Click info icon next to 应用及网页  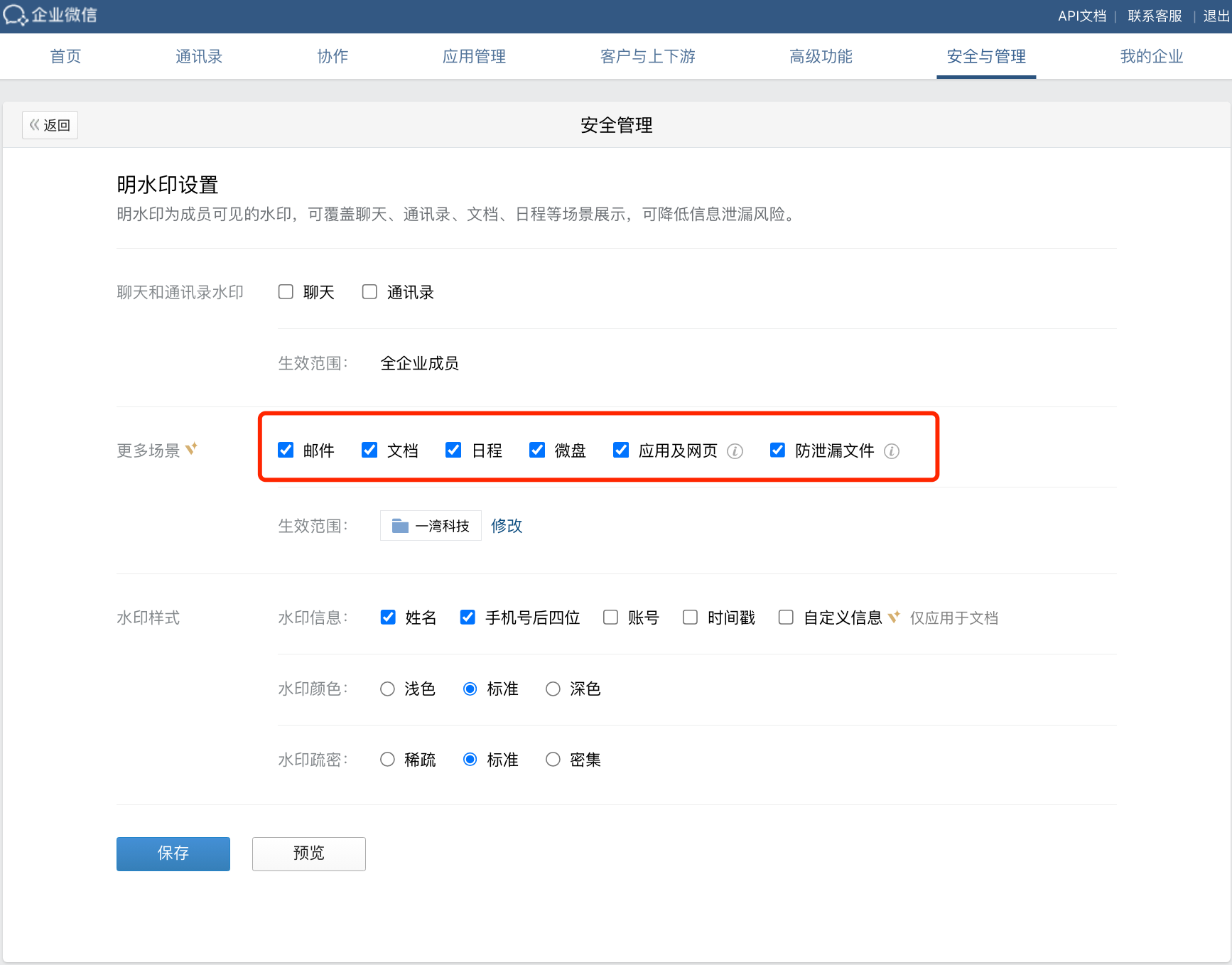click(x=735, y=451)
